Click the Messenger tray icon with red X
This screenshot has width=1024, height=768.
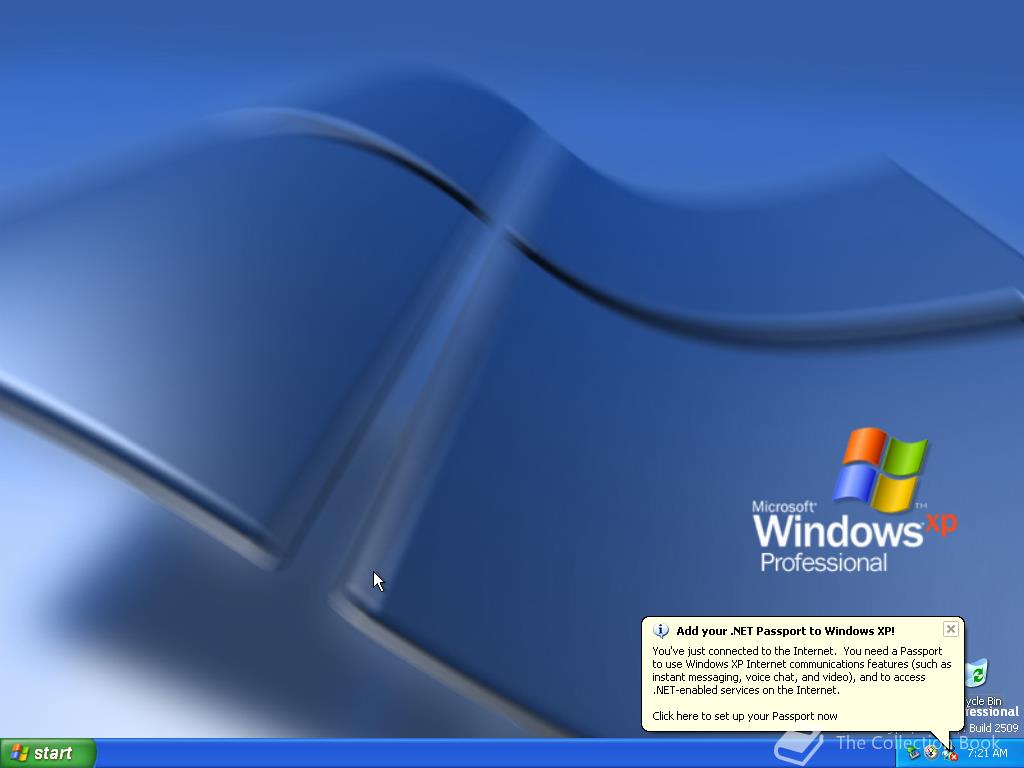pyautogui.click(x=950, y=754)
